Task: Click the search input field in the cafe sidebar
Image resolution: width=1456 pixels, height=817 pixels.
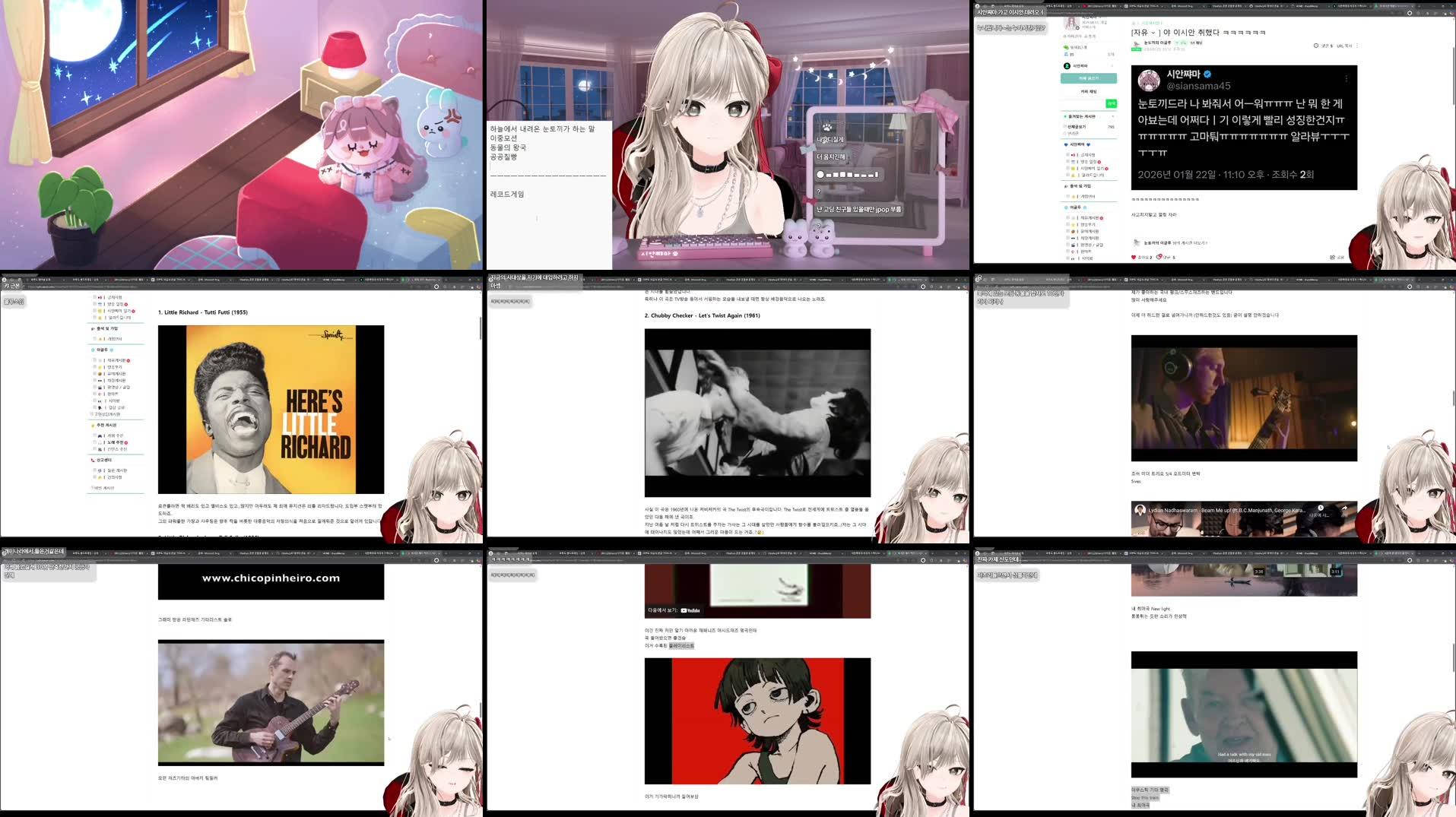Action: pyautogui.click(x=1085, y=103)
